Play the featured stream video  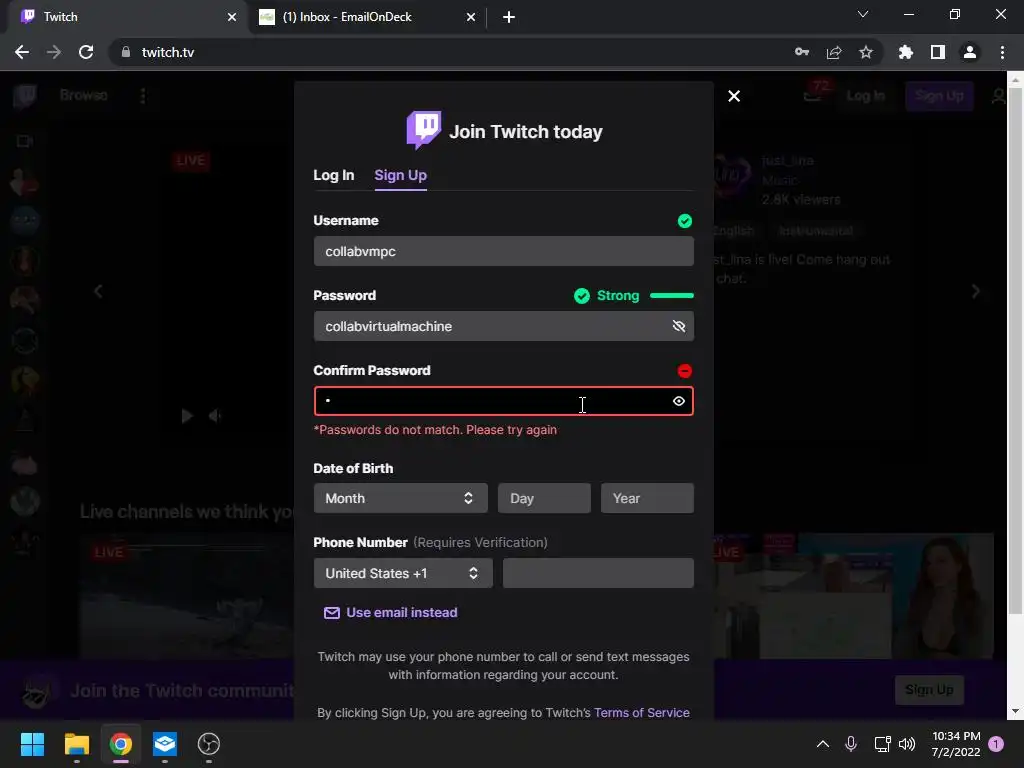[187, 416]
